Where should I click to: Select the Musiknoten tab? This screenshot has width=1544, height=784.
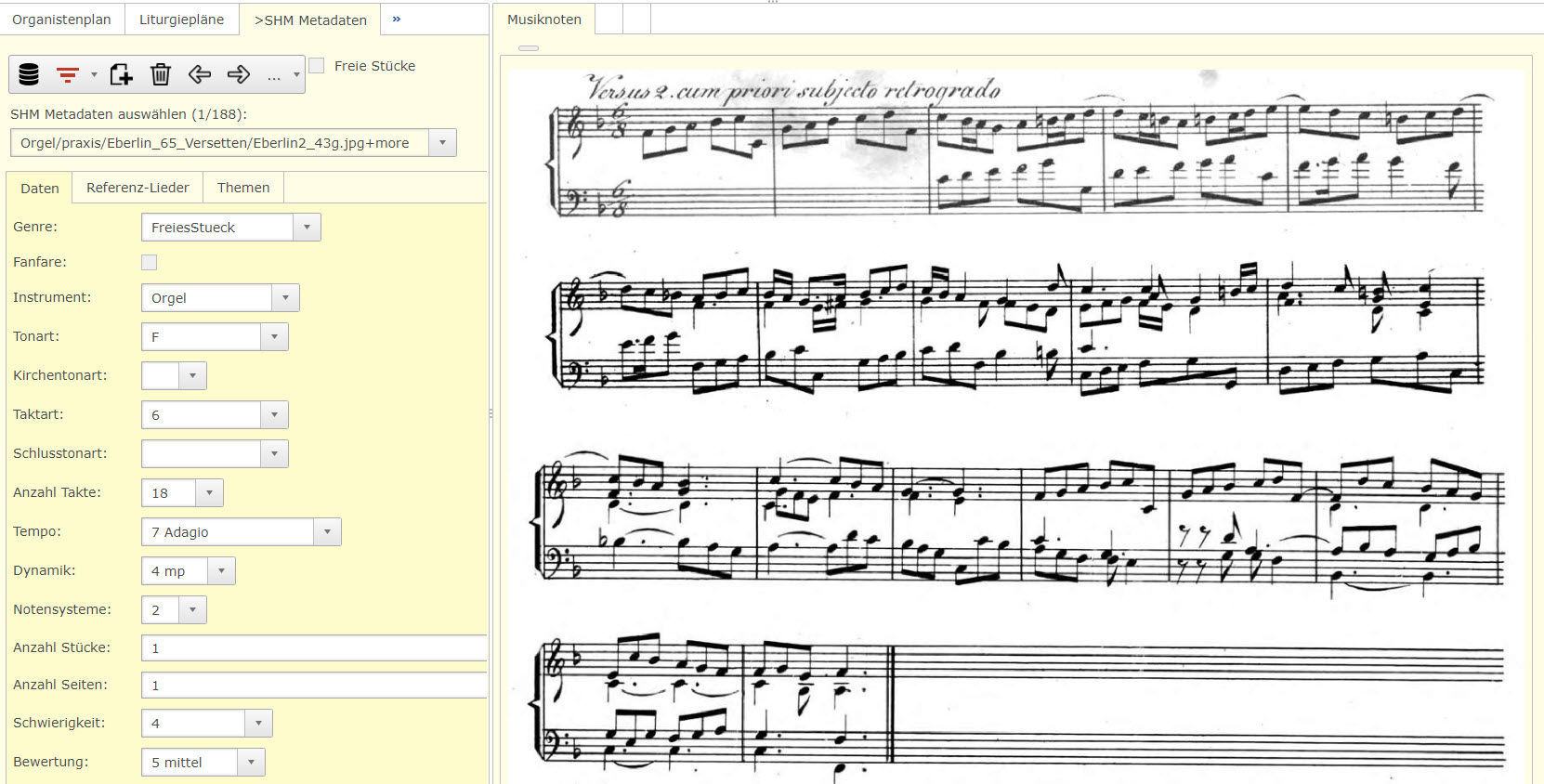[544, 20]
